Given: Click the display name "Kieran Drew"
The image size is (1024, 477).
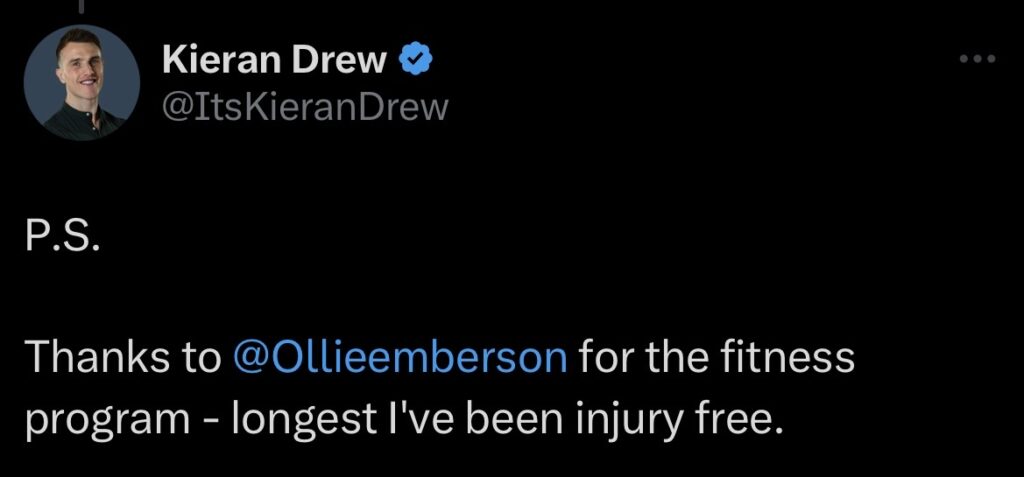Looking at the screenshot, I should pyautogui.click(x=275, y=62).
